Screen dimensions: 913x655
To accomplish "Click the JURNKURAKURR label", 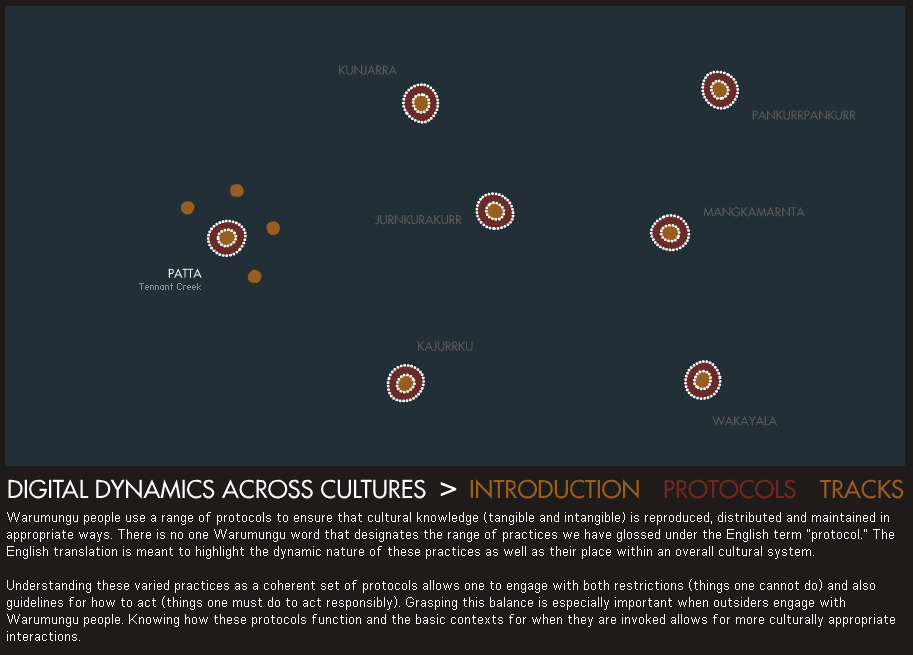I will [418, 220].
